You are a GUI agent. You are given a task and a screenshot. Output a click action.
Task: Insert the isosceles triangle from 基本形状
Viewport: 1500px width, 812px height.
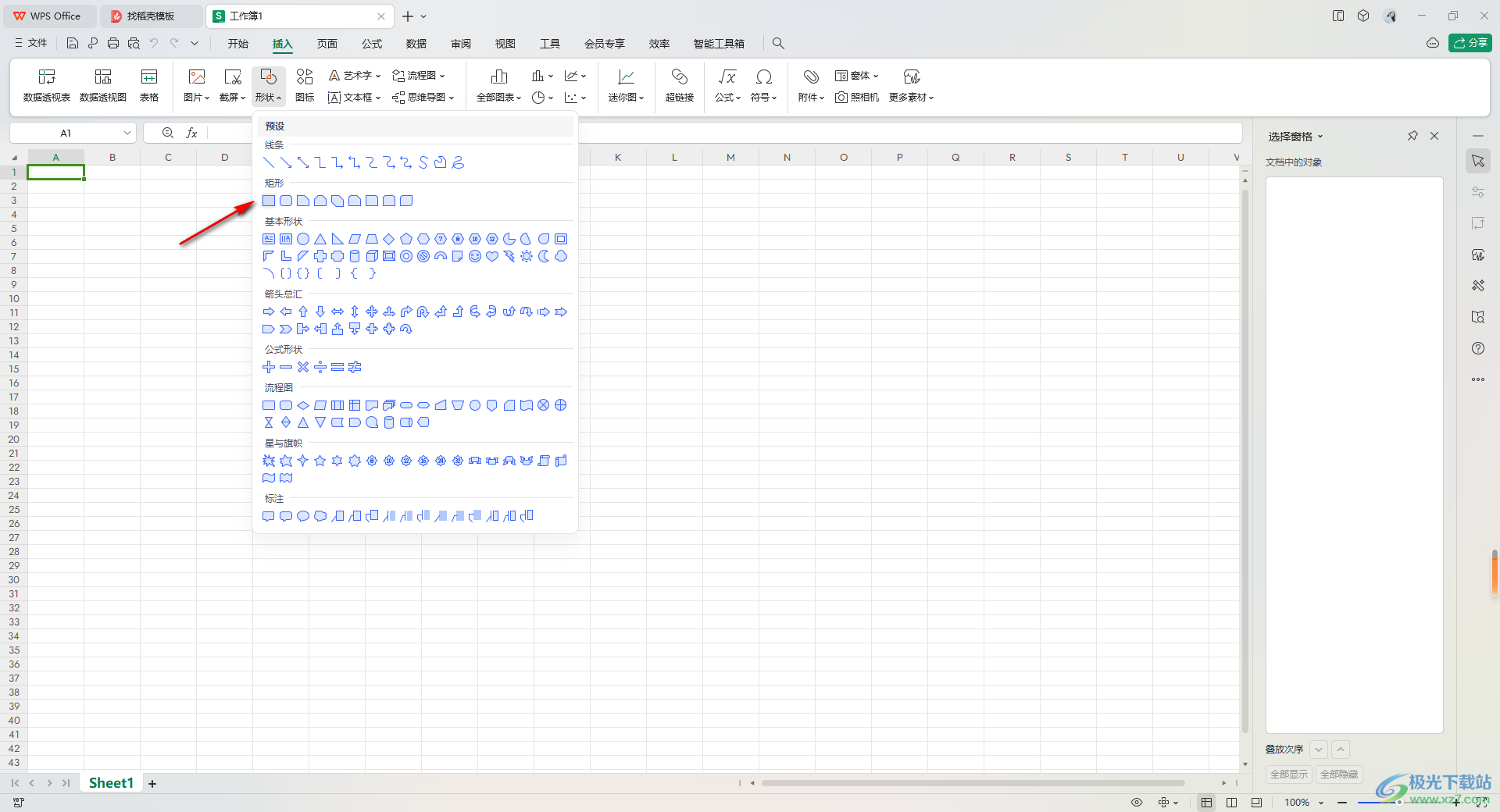coord(320,239)
